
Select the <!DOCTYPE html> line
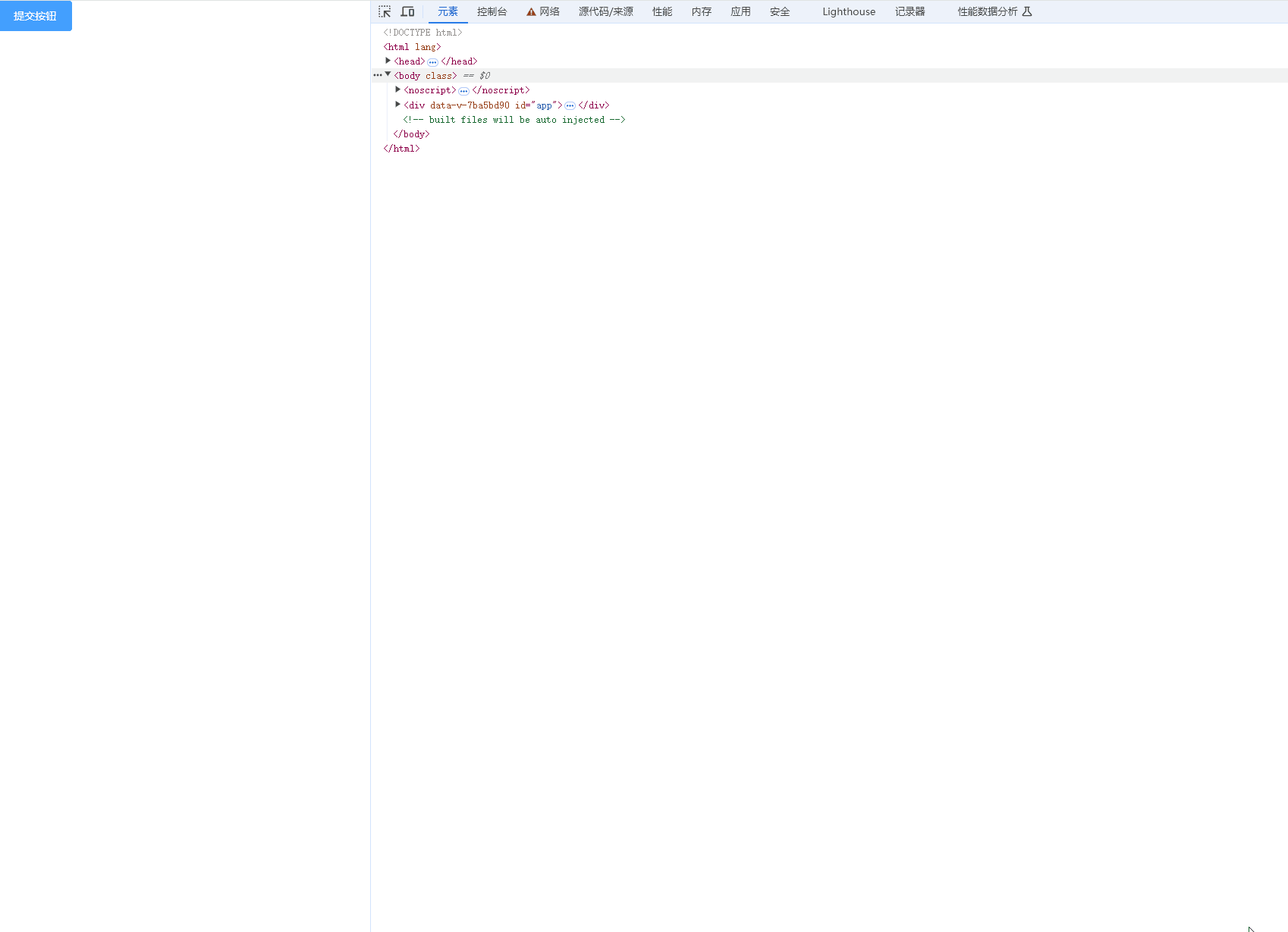click(423, 33)
